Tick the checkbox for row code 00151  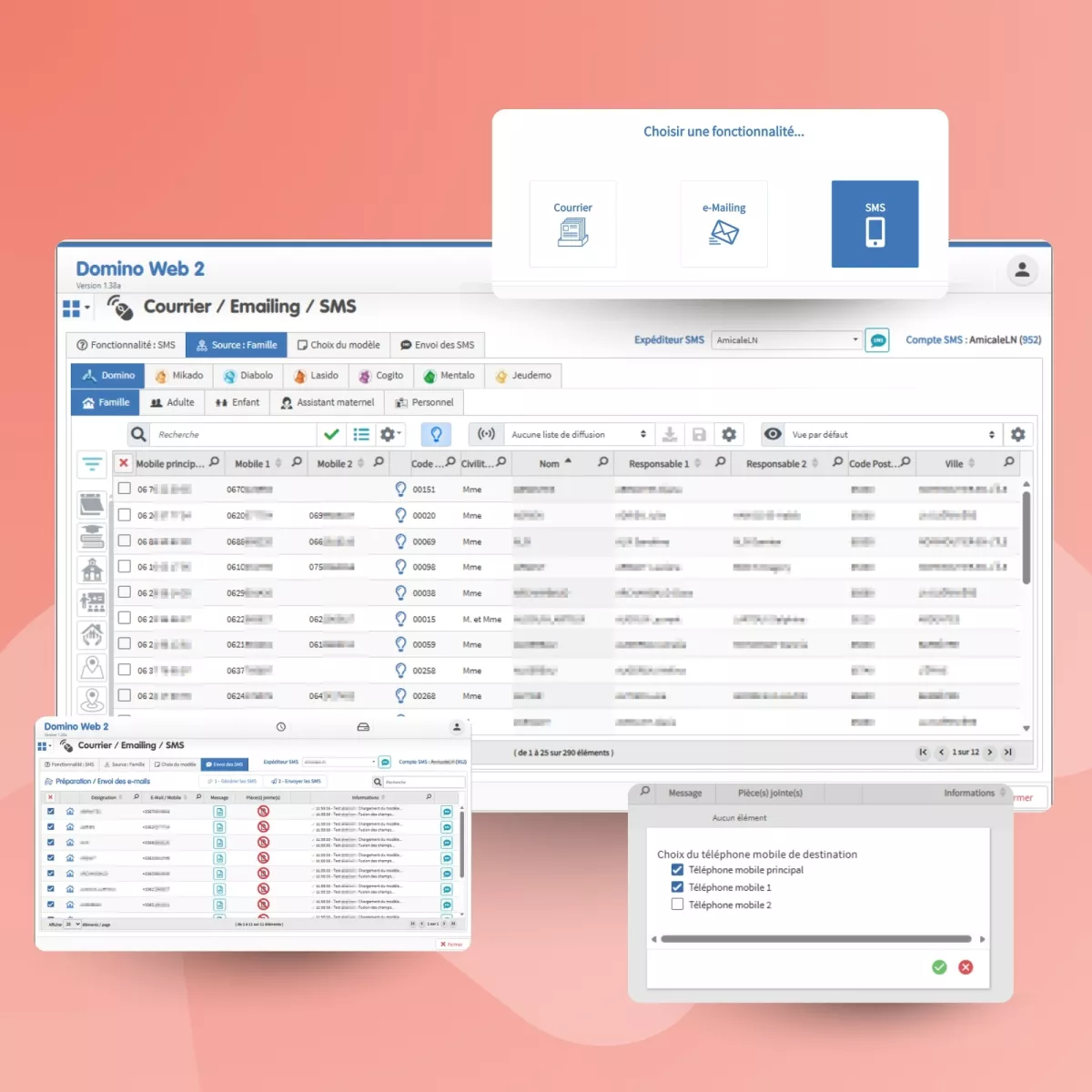click(x=125, y=489)
